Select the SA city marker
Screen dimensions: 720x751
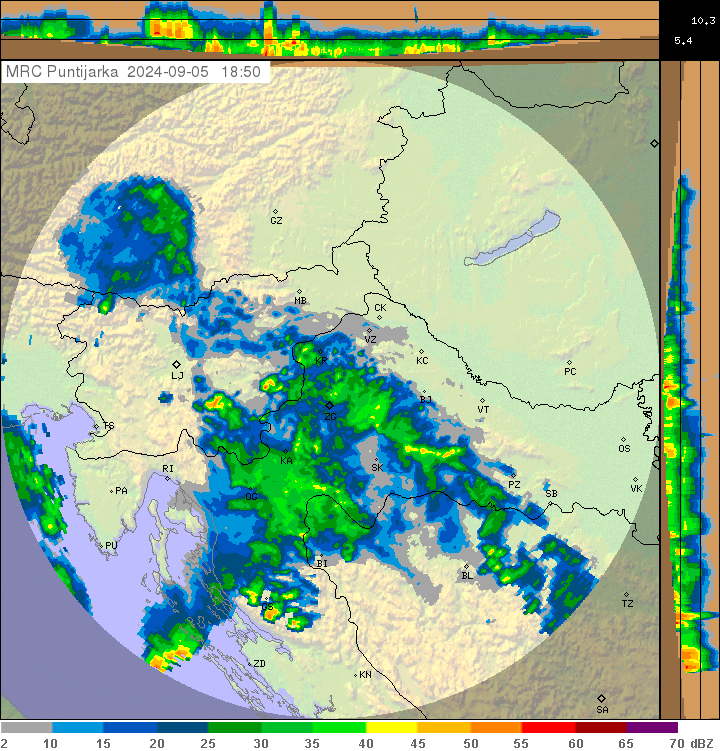click(601, 698)
